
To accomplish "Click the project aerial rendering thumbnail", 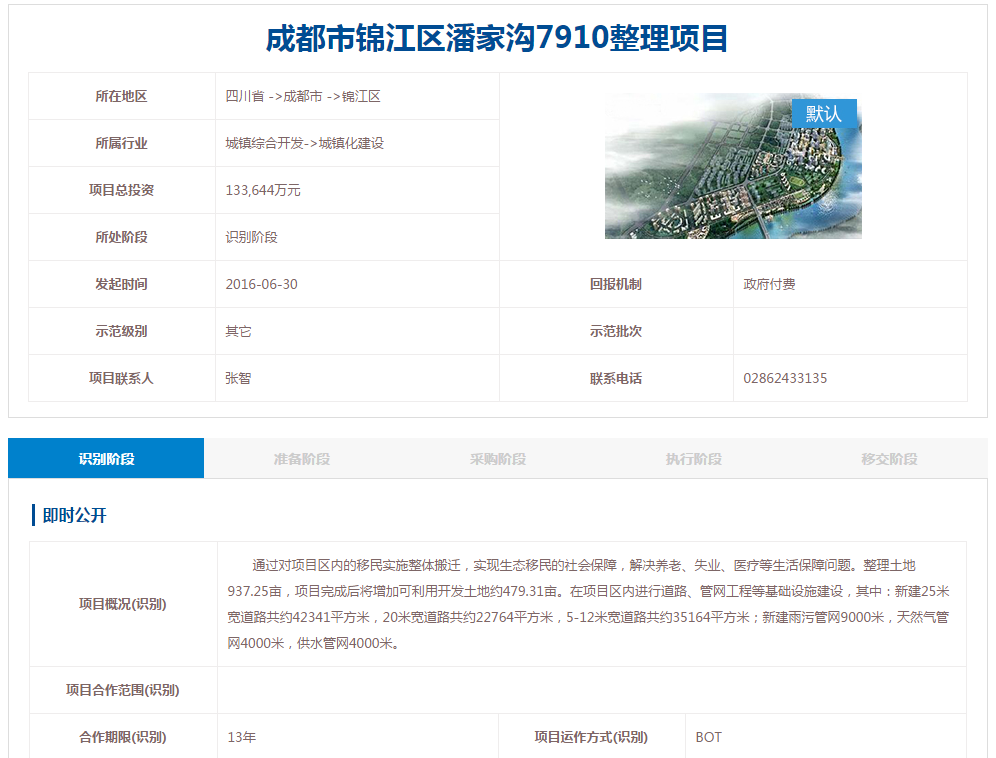I will pos(733,166).
